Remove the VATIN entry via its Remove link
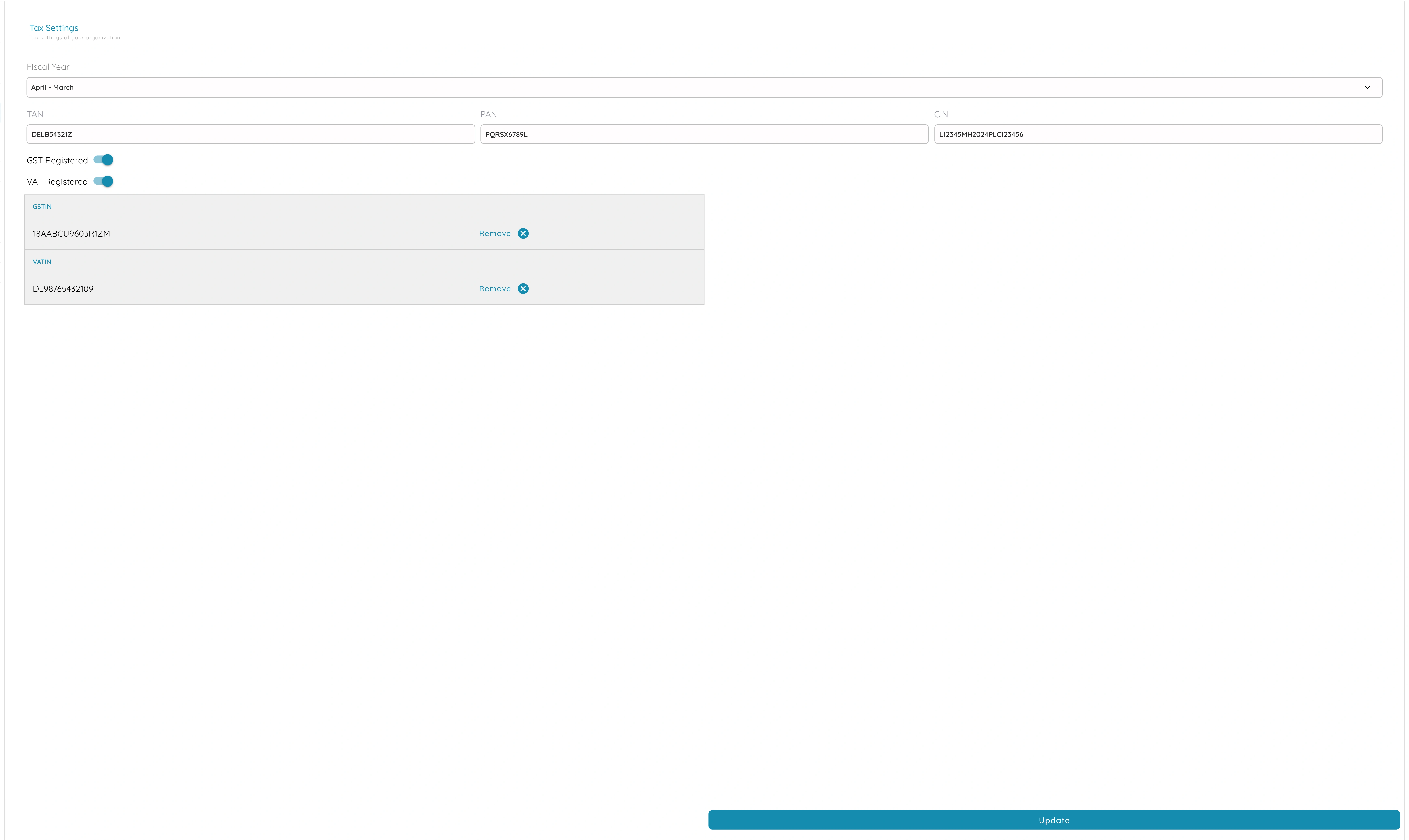The height and width of the screenshot is (840, 1409). coord(495,288)
